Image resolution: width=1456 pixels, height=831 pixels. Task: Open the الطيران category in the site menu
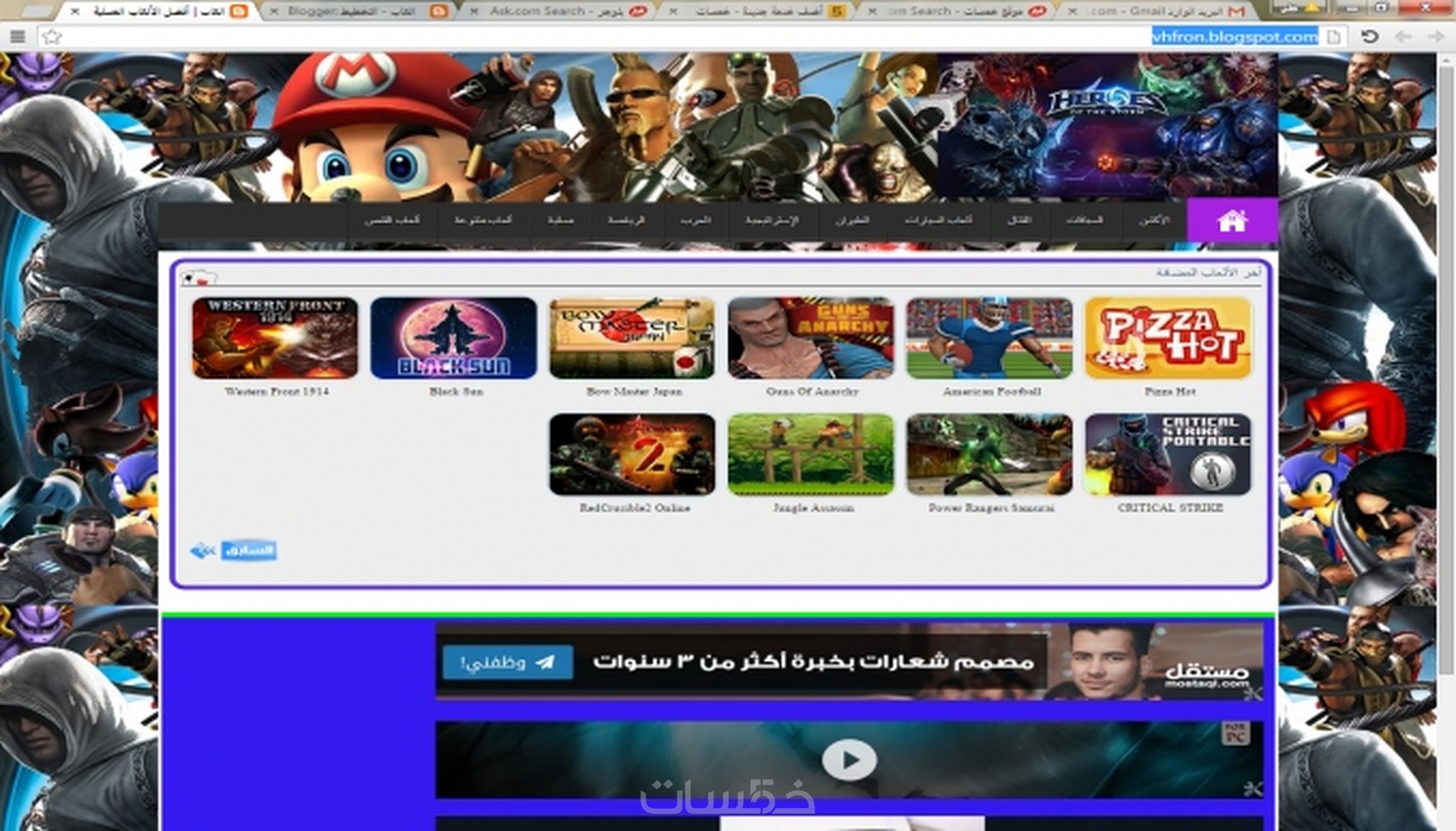tap(852, 220)
